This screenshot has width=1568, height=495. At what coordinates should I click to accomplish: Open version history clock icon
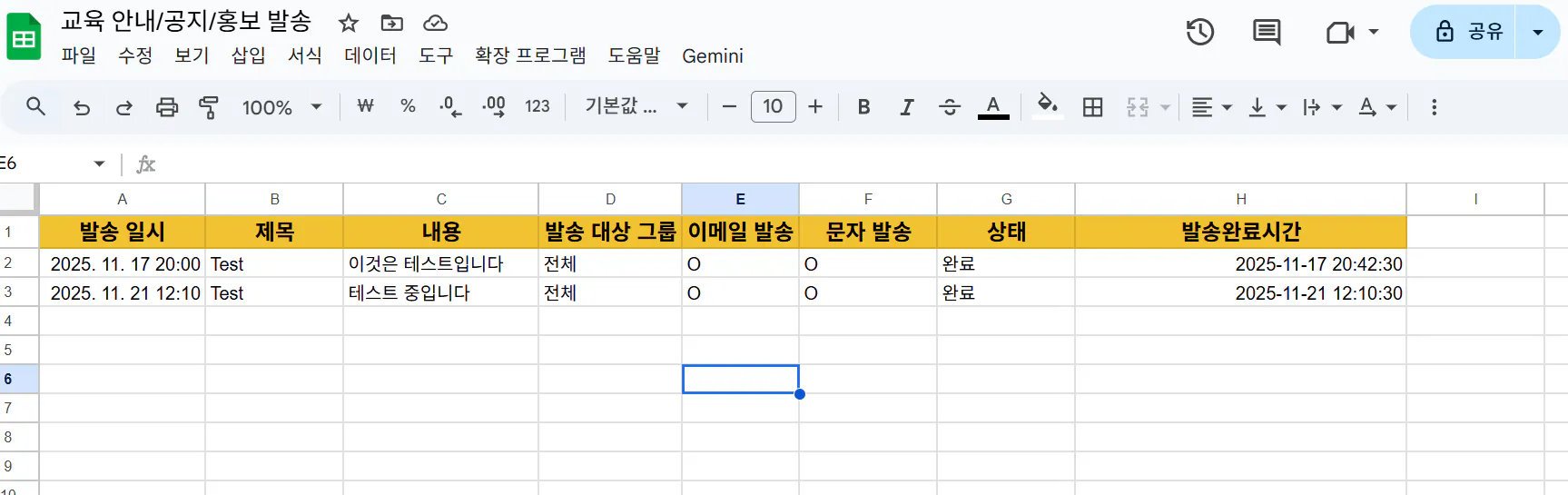tap(1199, 32)
